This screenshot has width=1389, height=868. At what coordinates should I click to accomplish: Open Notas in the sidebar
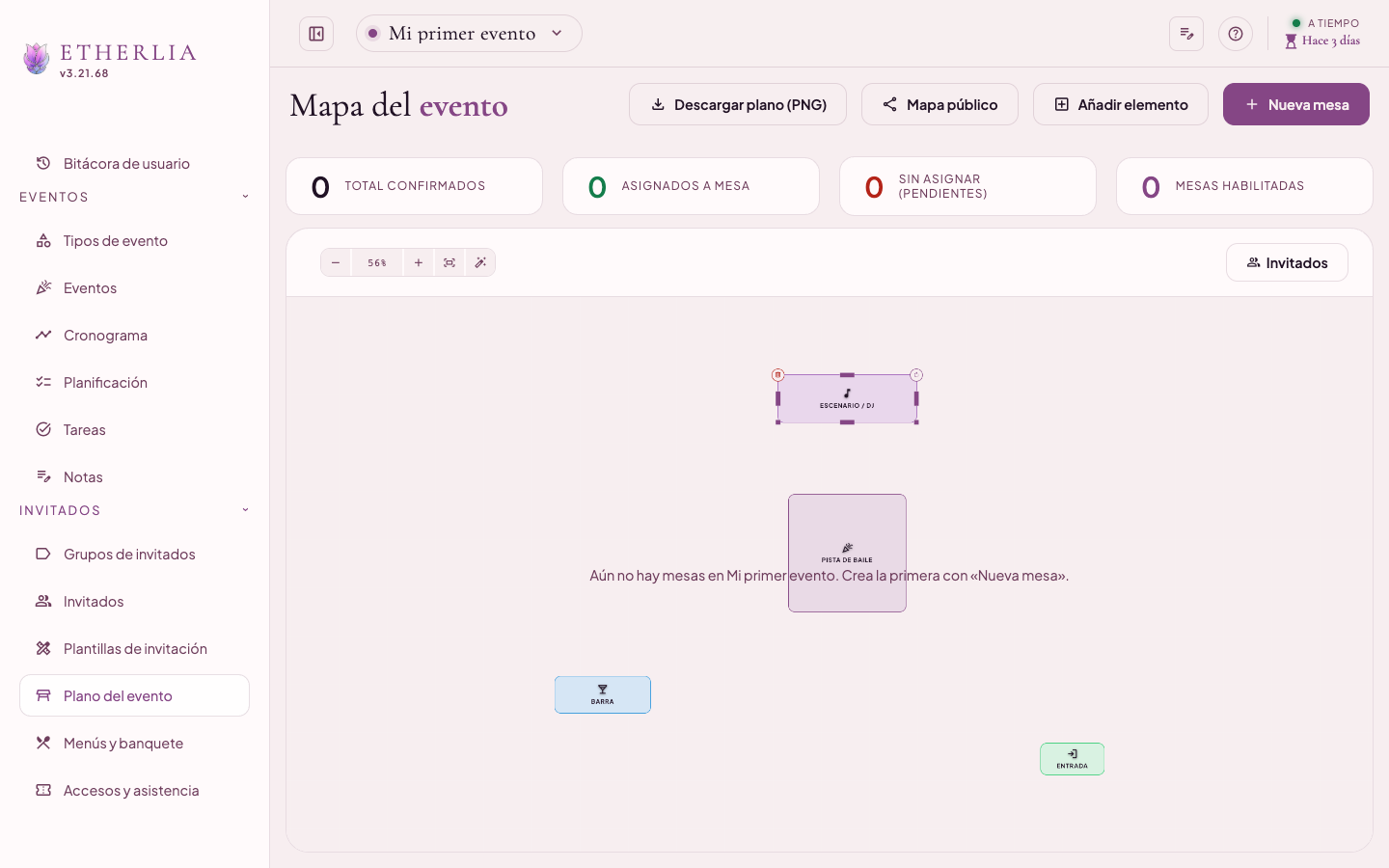click(134, 477)
